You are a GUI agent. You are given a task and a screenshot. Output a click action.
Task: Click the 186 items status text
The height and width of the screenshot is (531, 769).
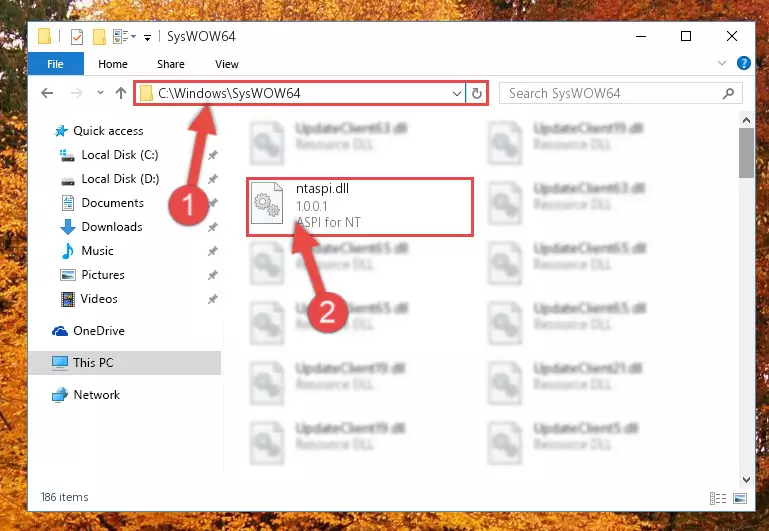pos(64,497)
